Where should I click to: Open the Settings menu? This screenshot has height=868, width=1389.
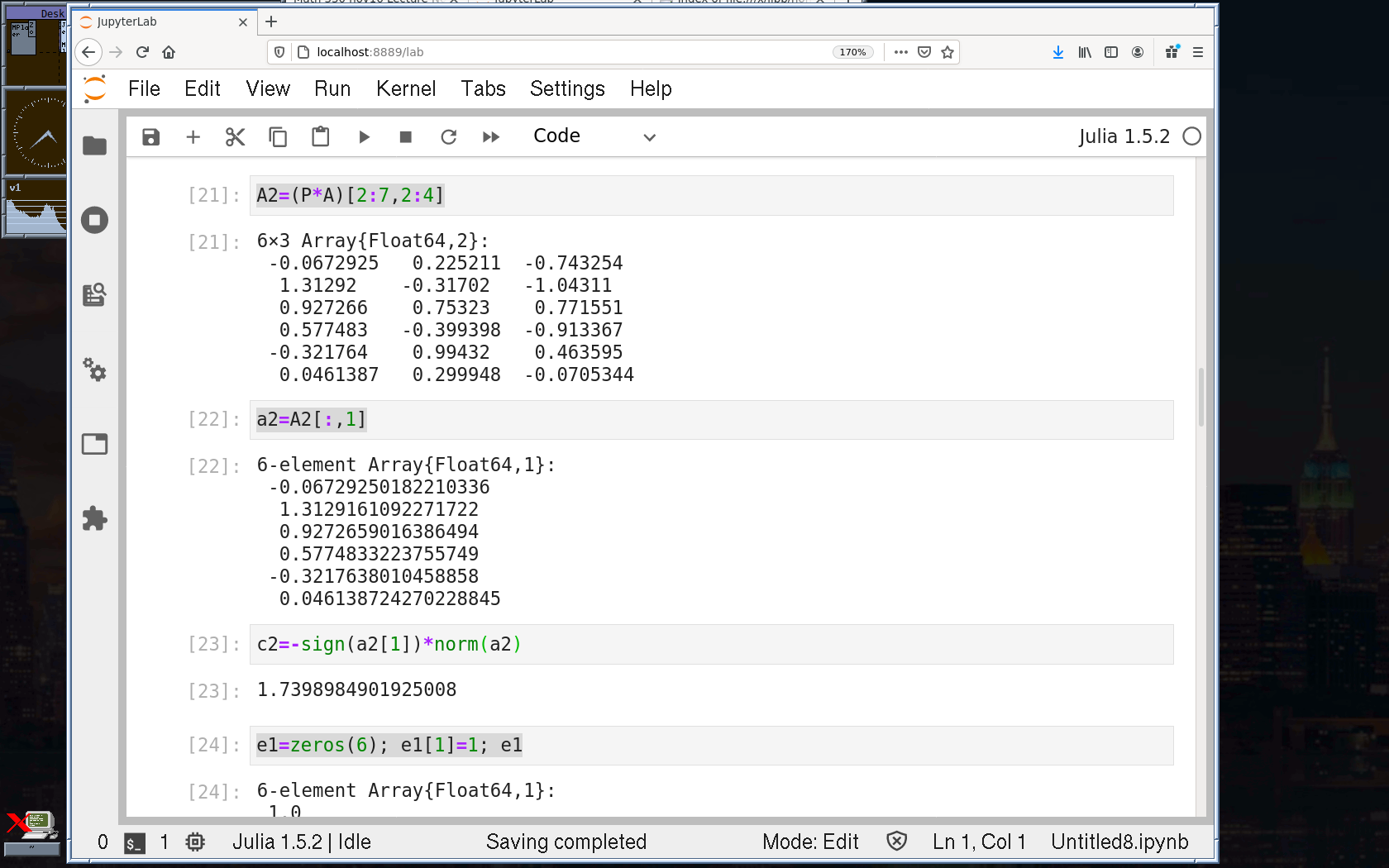pos(567,89)
